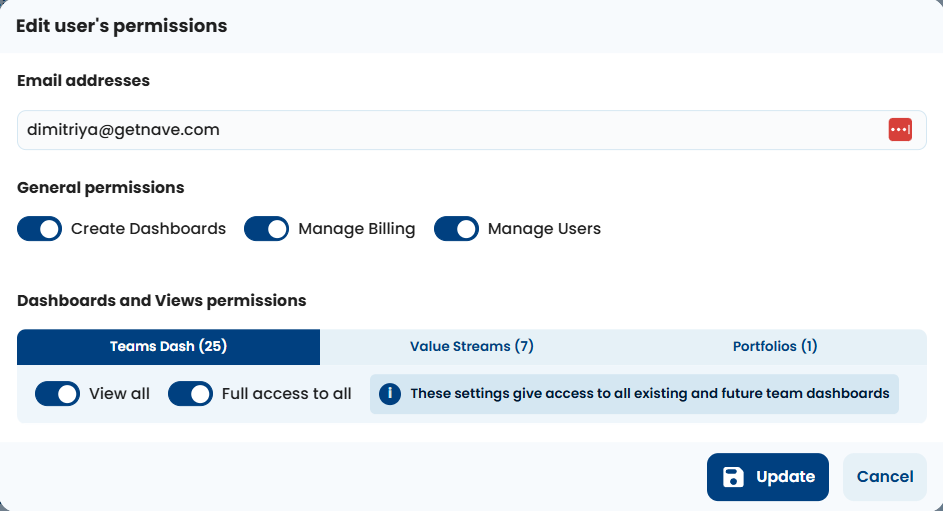Open the Portfolios (1) tab

[775, 347]
